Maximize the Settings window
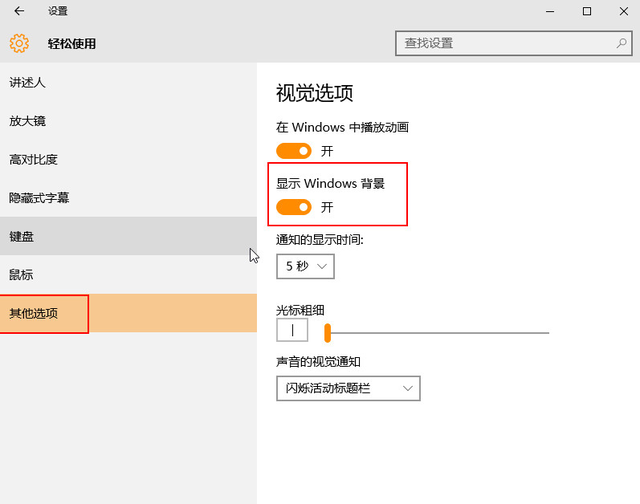 pos(587,11)
